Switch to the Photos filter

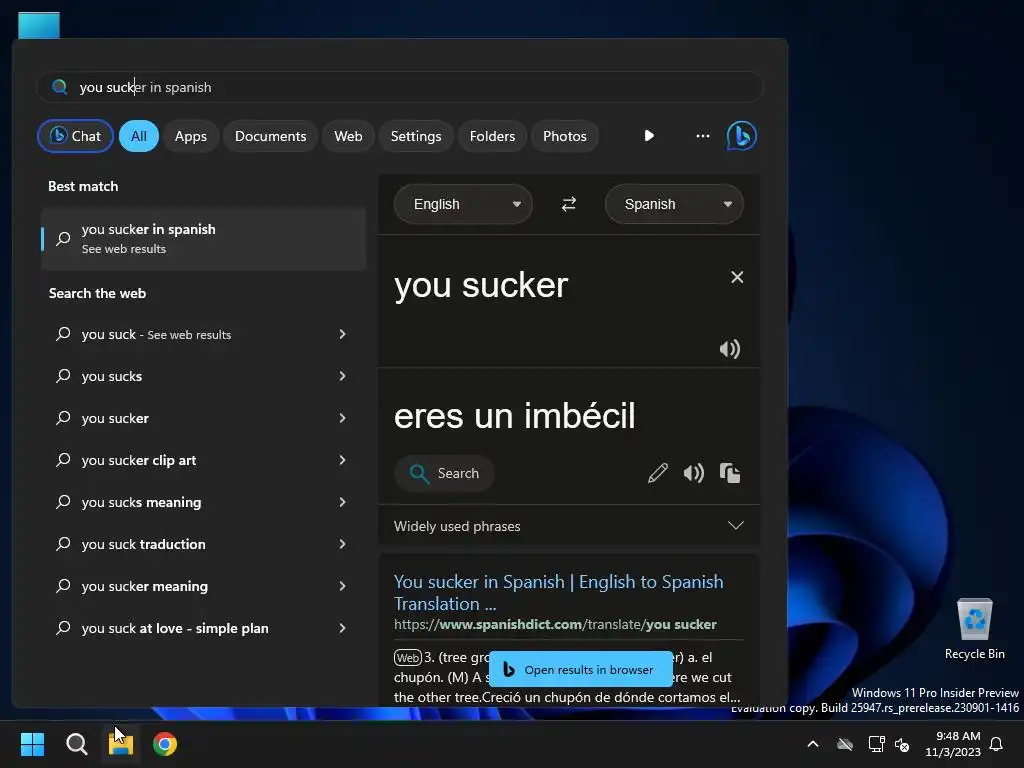tap(565, 136)
